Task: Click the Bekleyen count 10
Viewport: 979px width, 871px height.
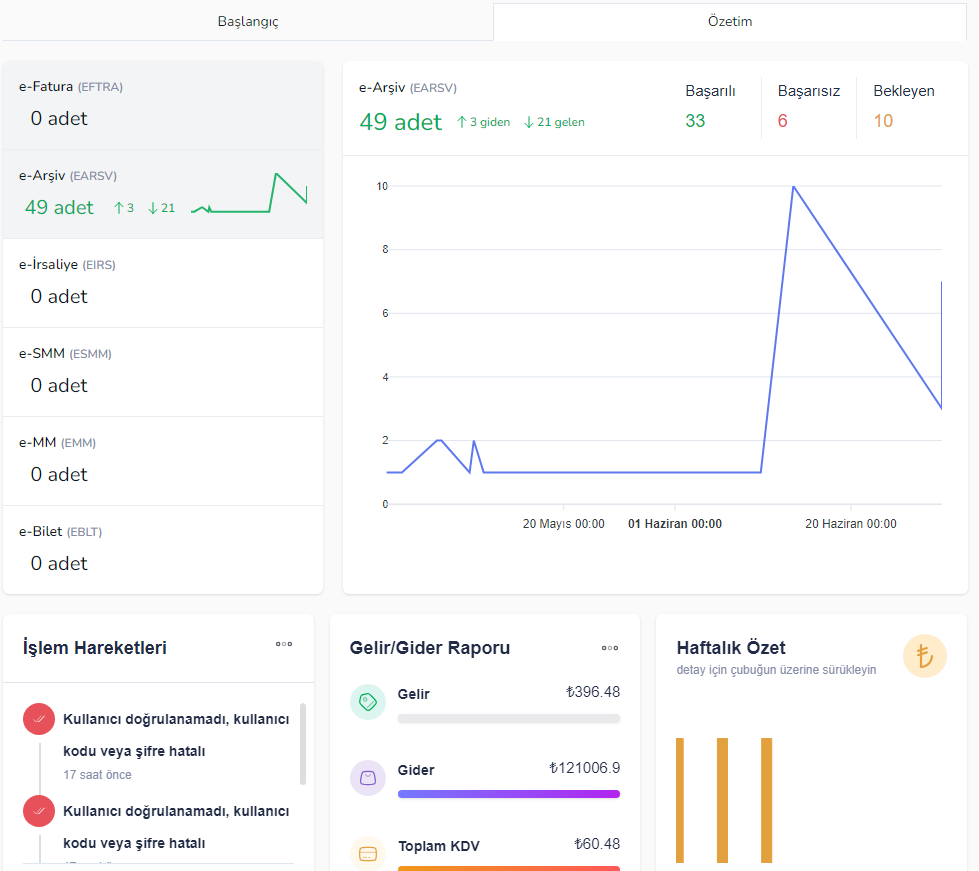Action: tap(883, 121)
